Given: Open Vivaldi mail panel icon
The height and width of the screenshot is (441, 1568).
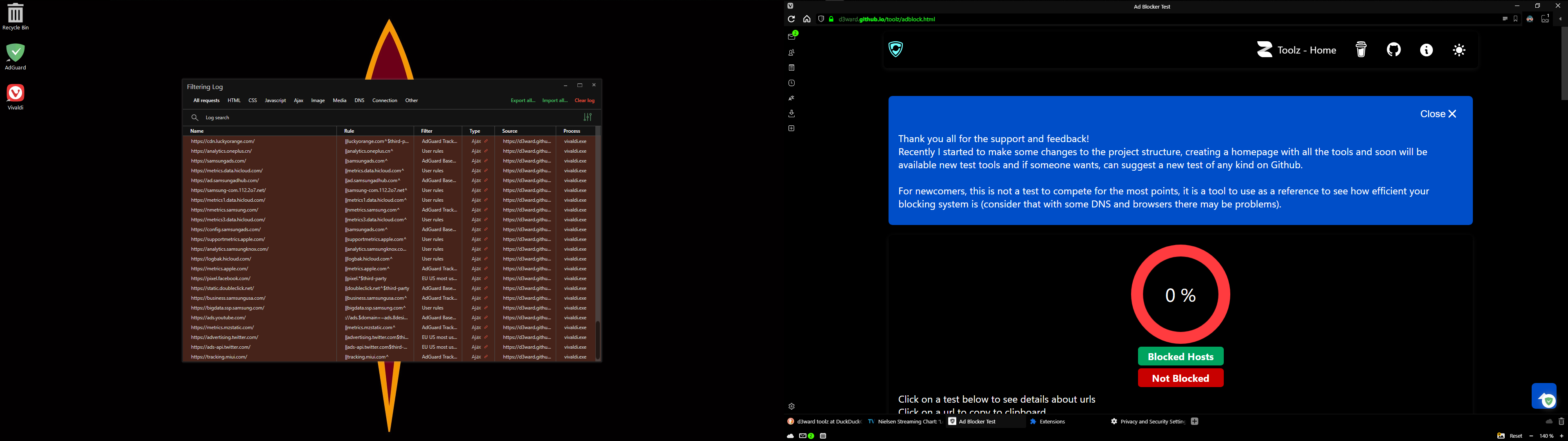Looking at the screenshot, I should (792, 37).
